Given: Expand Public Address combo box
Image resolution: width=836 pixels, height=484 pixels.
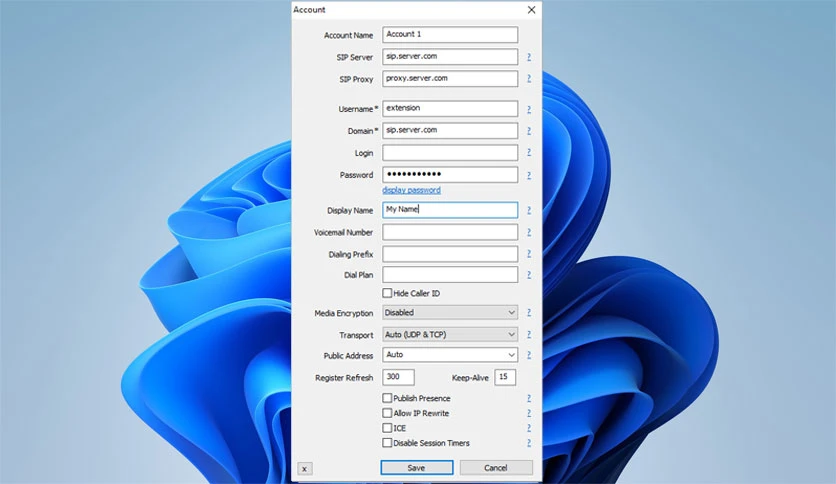Looking at the screenshot, I should coord(450,355).
